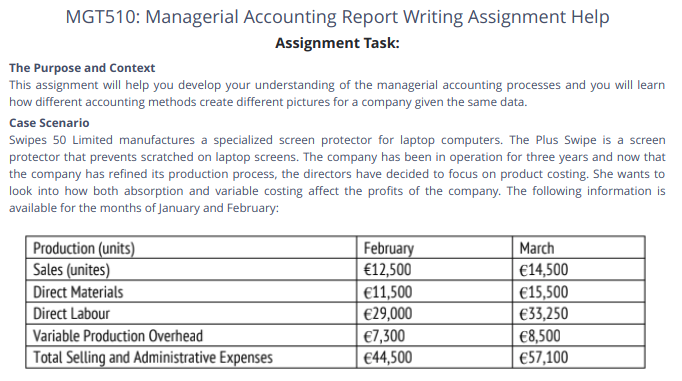Click the €33,250 direct labour cell

544,314
